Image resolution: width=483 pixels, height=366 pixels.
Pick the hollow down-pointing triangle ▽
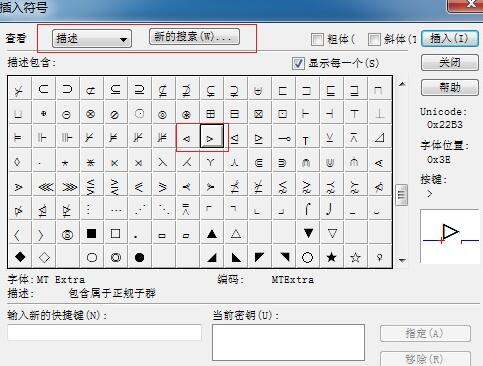[x=332, y=233]
